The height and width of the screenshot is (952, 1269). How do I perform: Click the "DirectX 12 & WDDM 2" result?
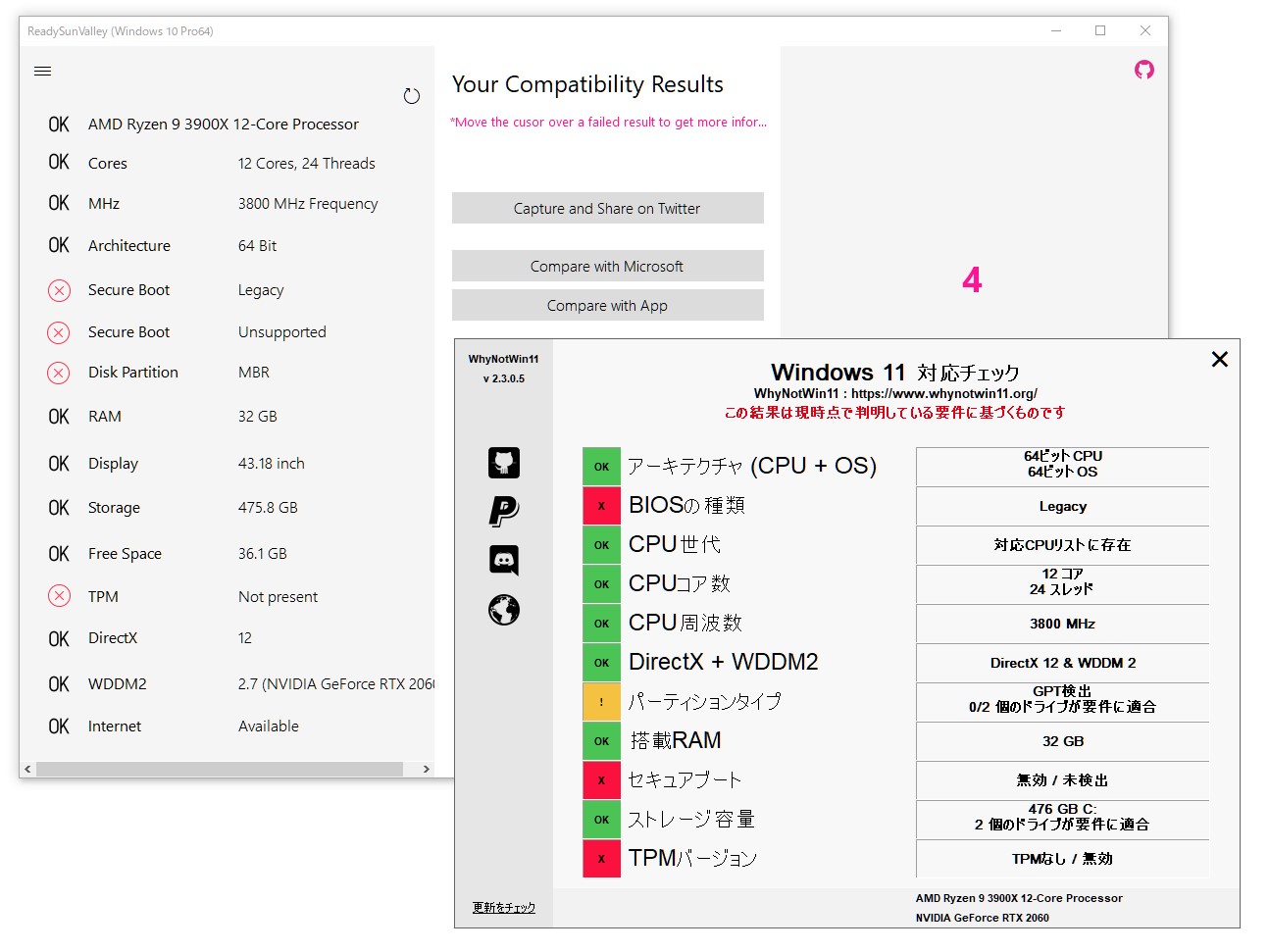coord(1063,663)
